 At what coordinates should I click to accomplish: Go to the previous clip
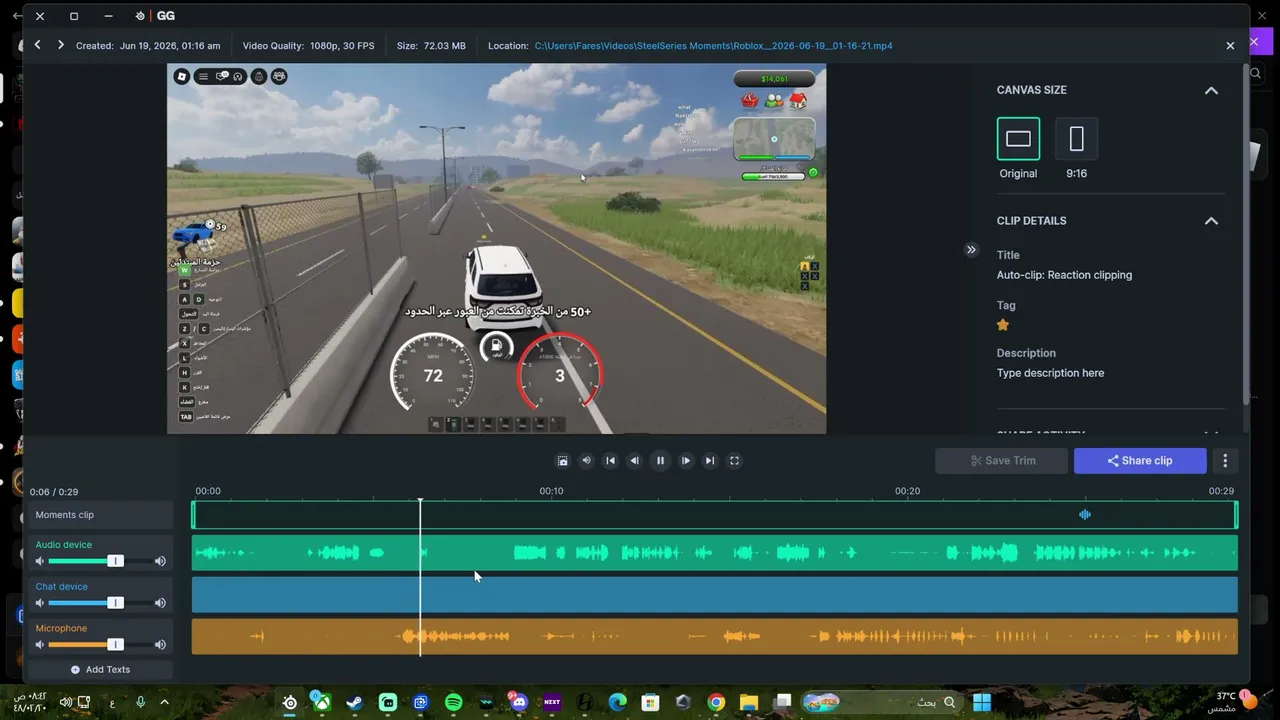(x=37, y=45)
